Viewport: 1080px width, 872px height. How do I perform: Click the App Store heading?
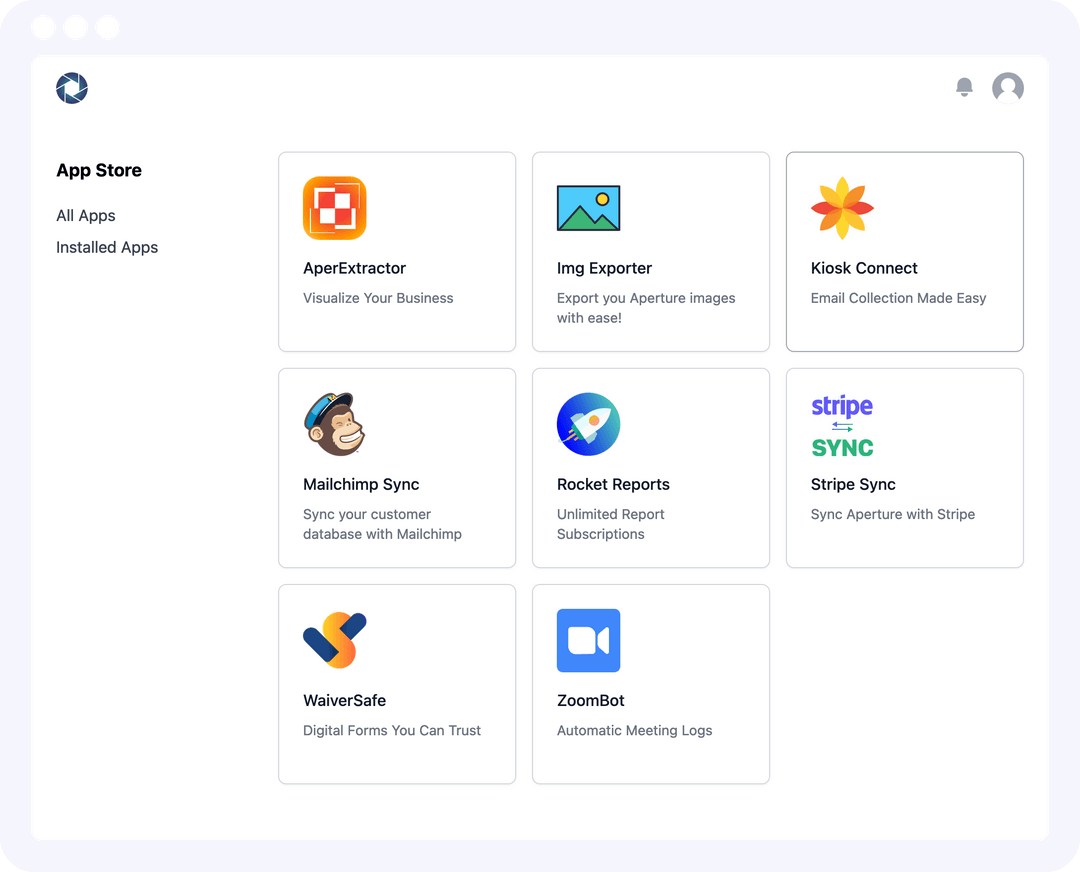[x=99, y=170]
